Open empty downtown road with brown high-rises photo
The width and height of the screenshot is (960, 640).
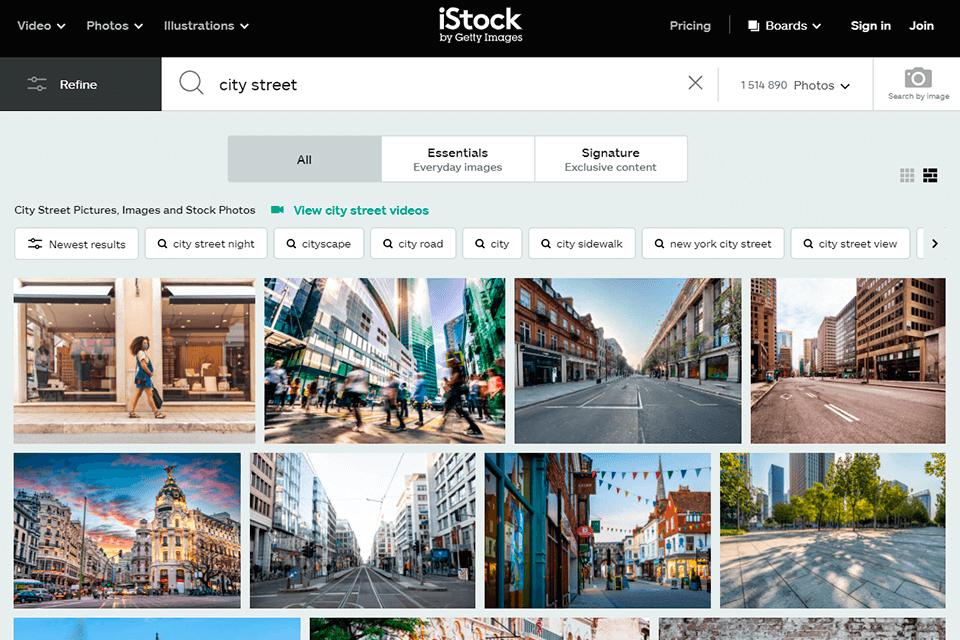coord(848,361)
